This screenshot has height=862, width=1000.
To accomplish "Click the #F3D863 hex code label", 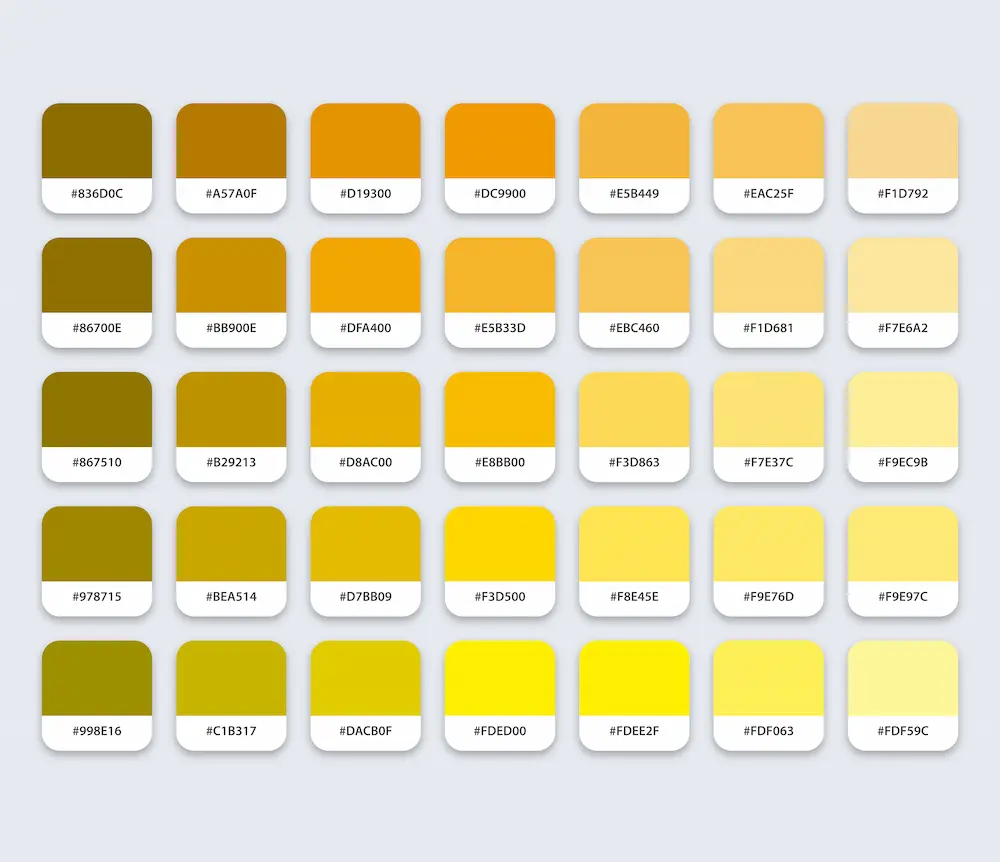I will [x=634, y=463].
